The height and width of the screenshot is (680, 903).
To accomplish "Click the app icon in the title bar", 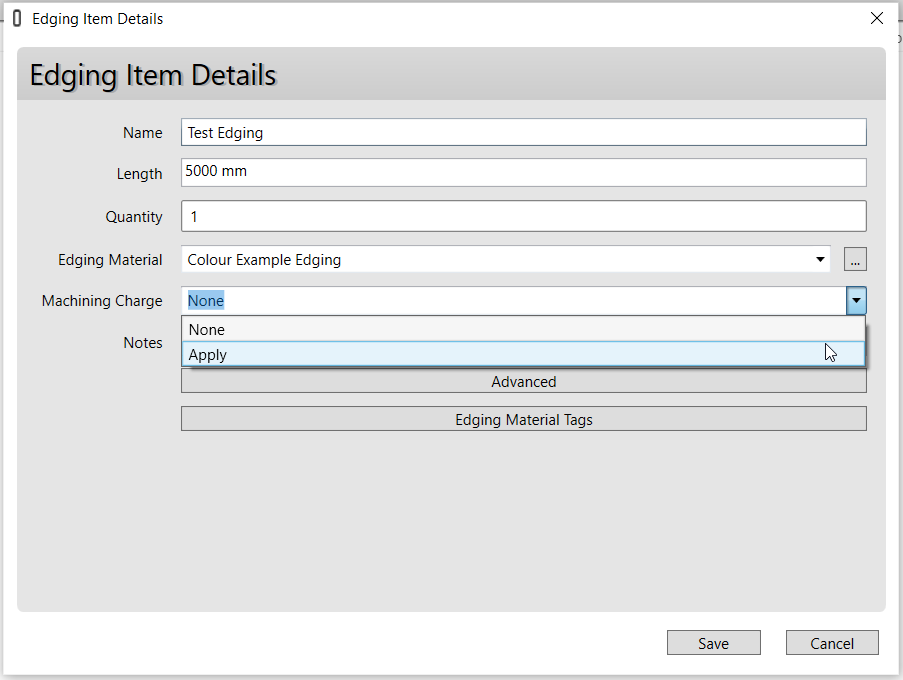I will tap(17, 18).
